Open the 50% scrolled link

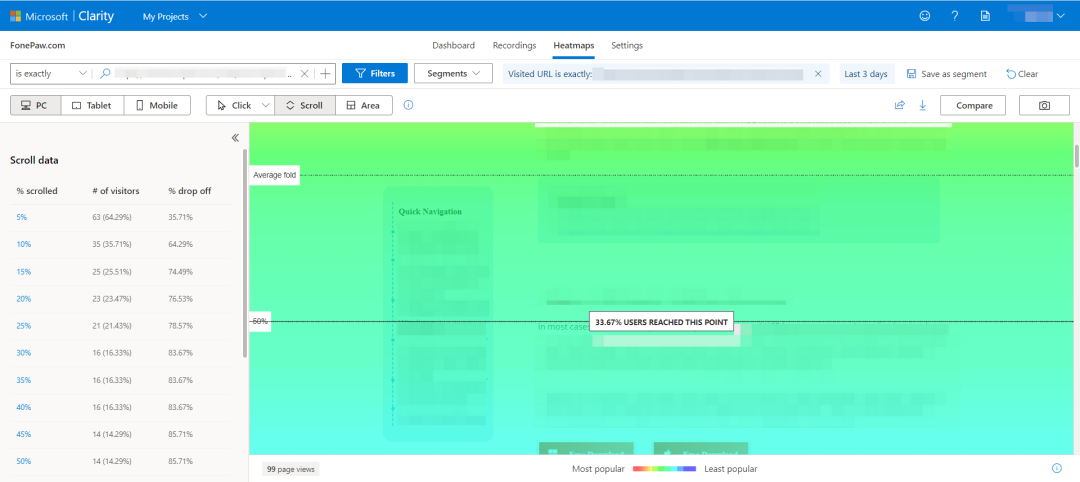click(x=23, y=461)
